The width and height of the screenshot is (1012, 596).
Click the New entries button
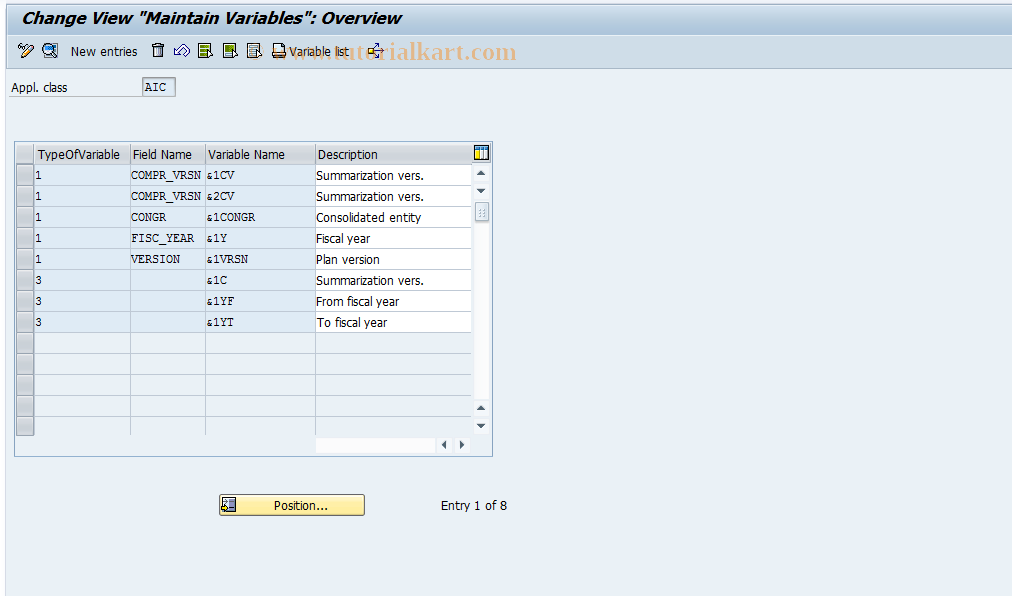(x=104, y=52)
